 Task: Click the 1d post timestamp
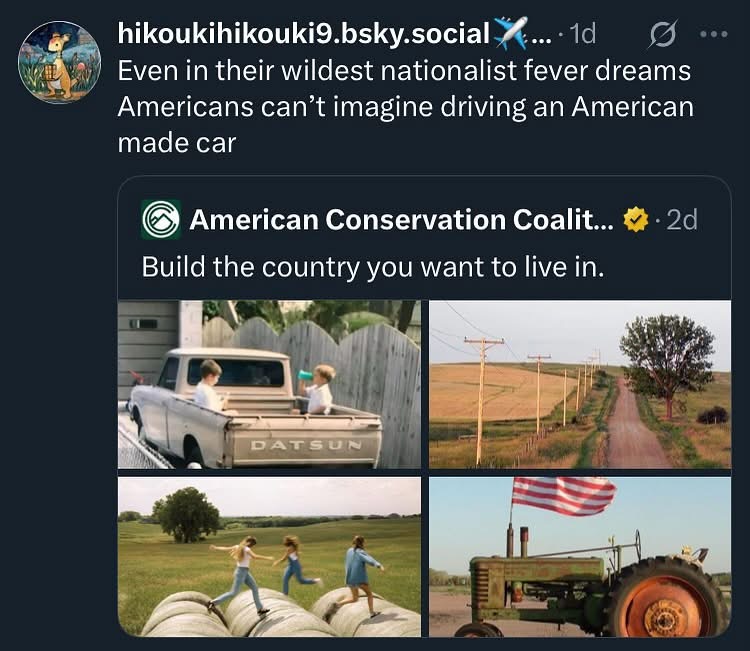pos(581,33)
